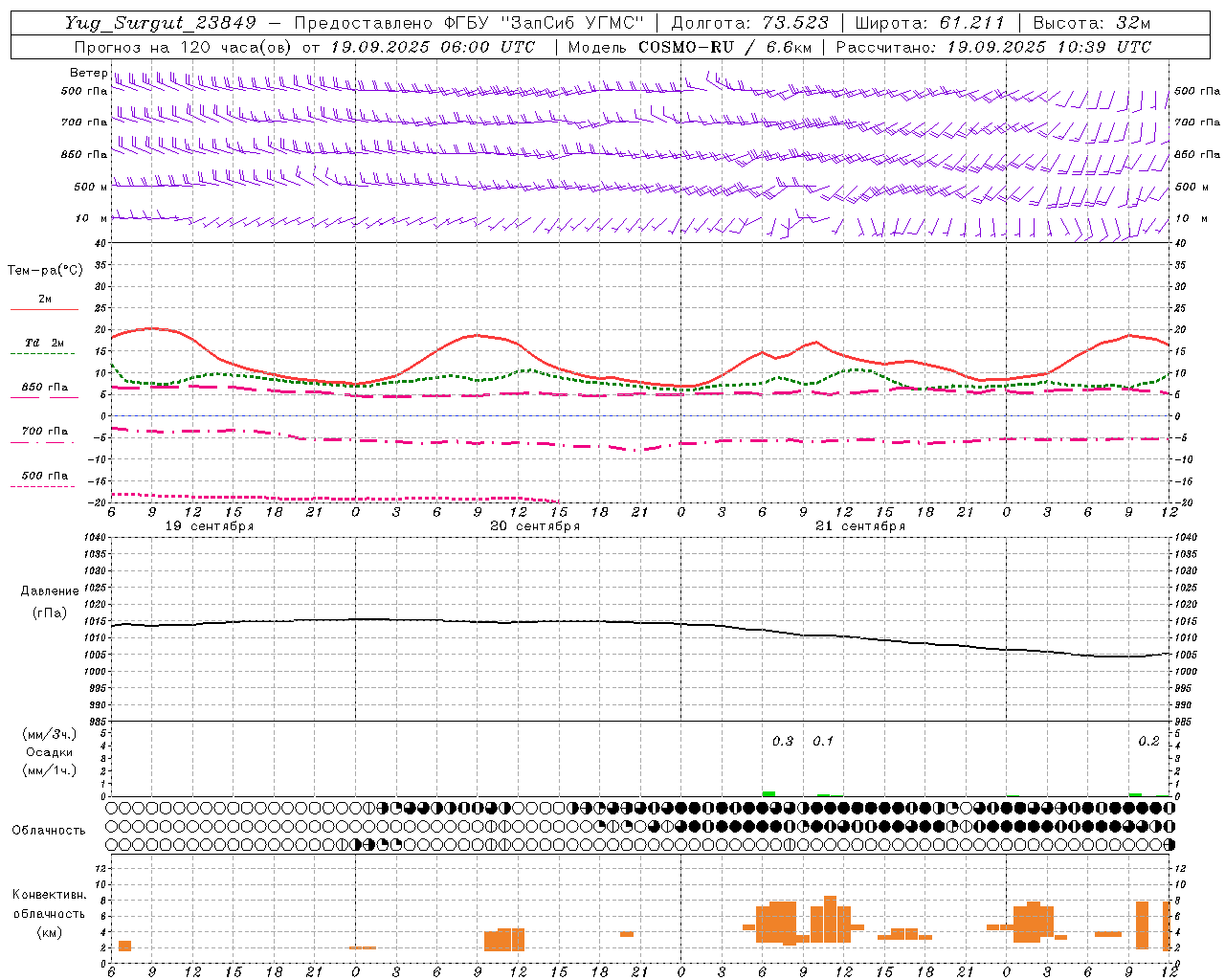
Task: Click the precipitation value '0.3'
Action: click(x=783, y=742)
